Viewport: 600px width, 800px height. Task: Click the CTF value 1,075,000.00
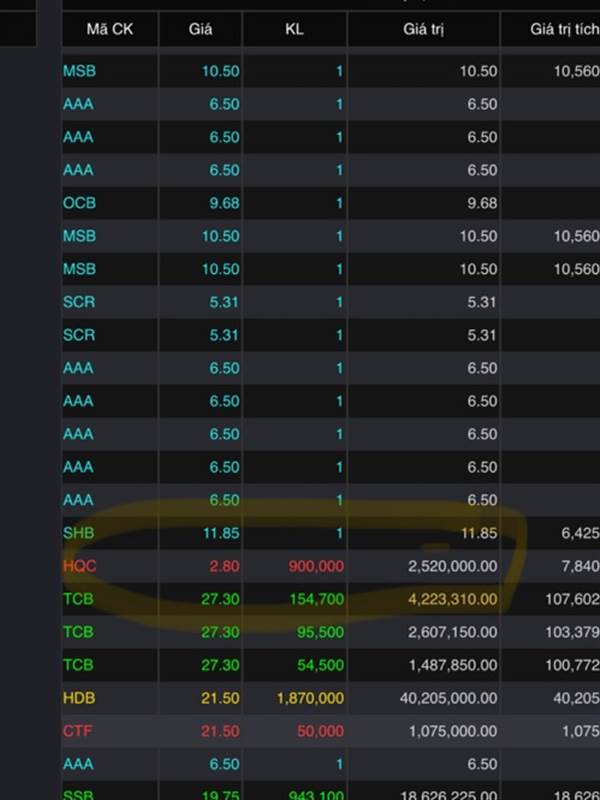[453, 731]
